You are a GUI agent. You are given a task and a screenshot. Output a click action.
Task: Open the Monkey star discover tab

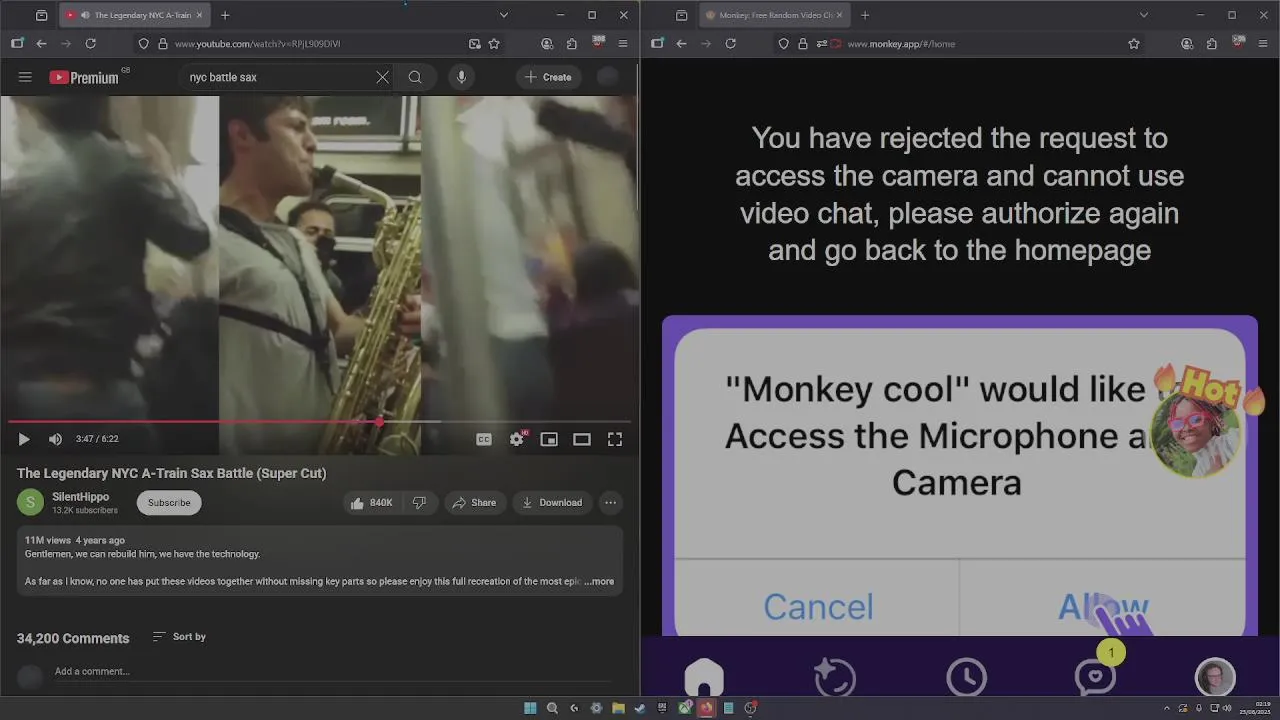[835, 678]
